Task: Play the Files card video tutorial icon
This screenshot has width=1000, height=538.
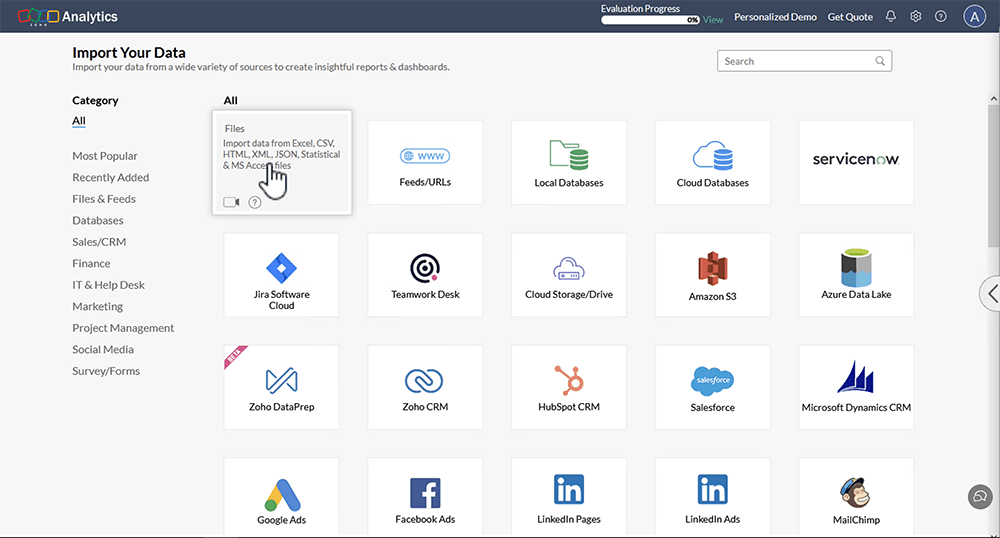Action: 231,202
